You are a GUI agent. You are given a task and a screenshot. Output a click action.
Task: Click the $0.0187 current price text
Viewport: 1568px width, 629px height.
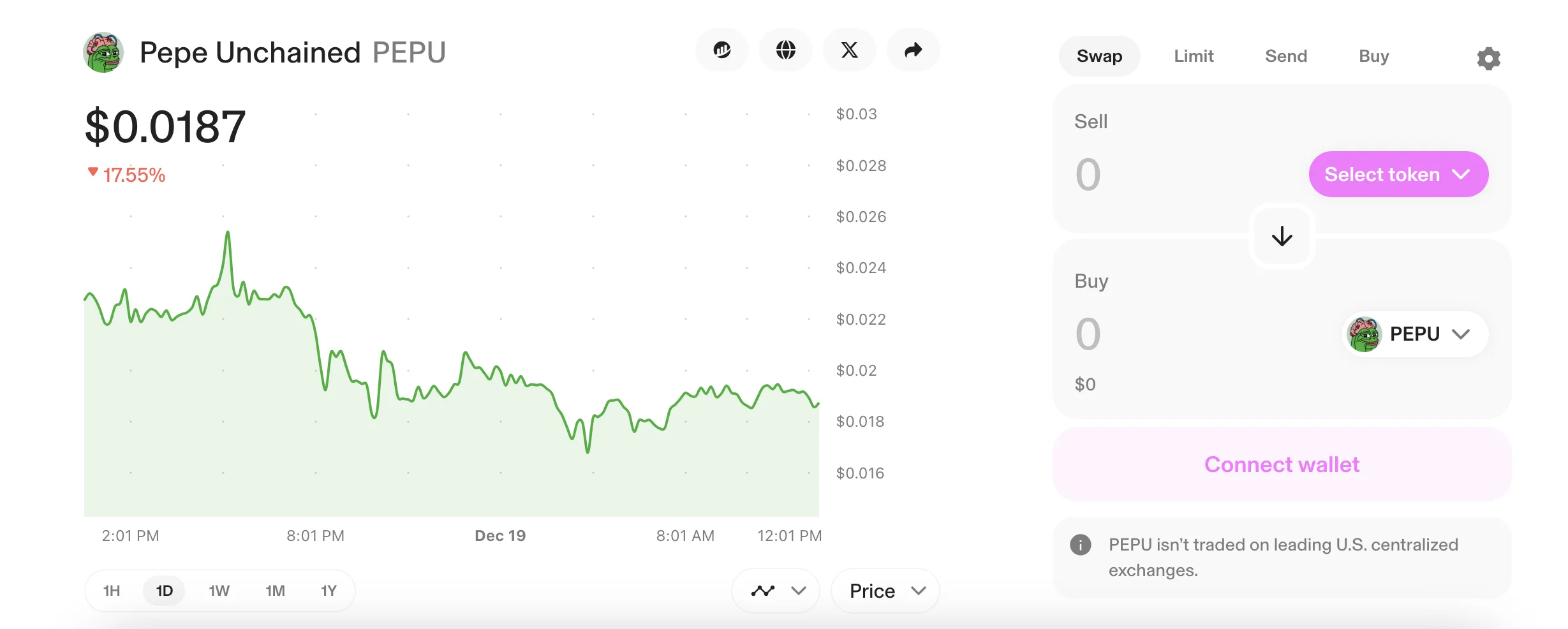[x=165, y=126]
